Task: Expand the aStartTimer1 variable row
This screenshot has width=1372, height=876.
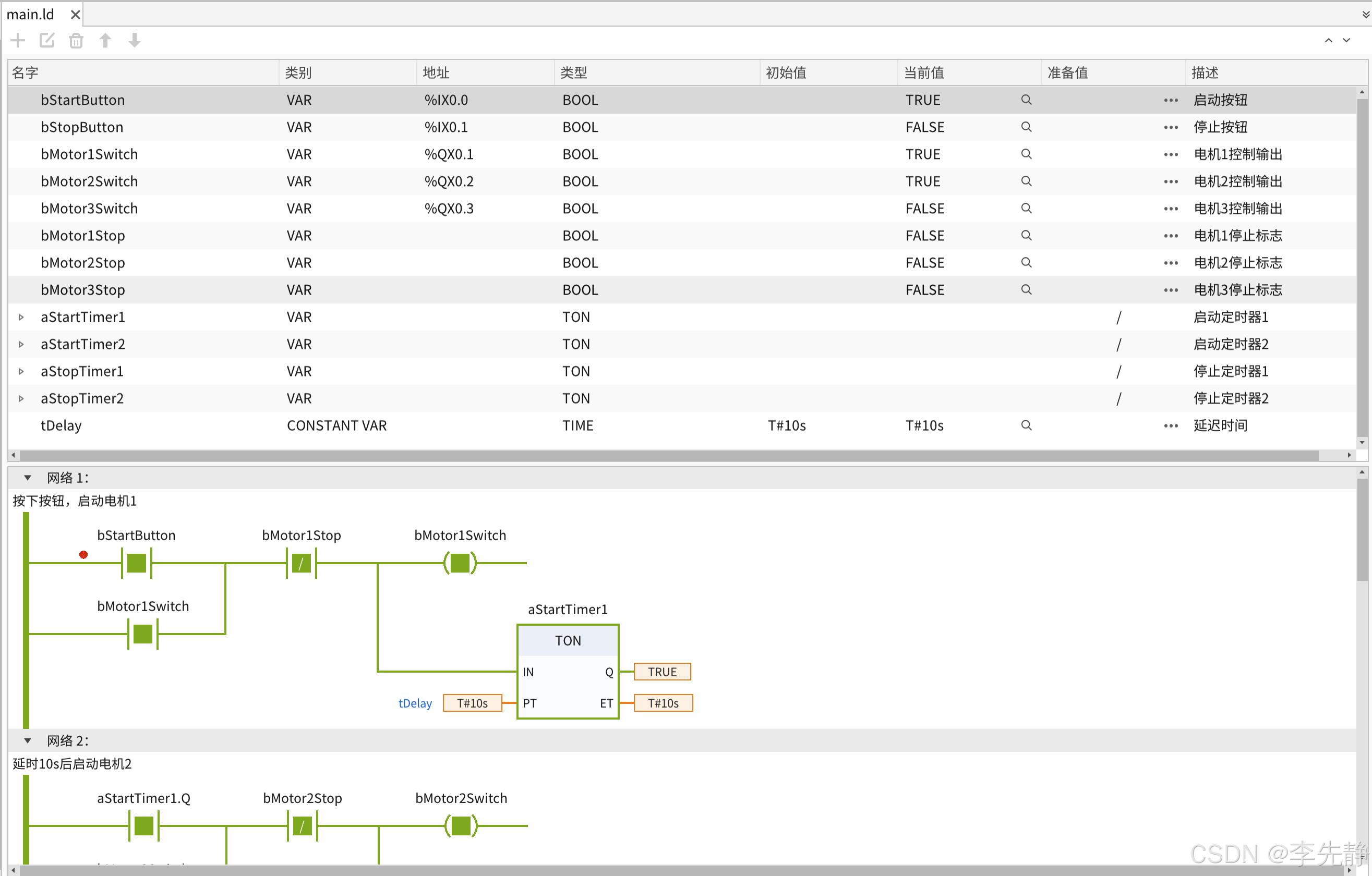Action: 21,317
